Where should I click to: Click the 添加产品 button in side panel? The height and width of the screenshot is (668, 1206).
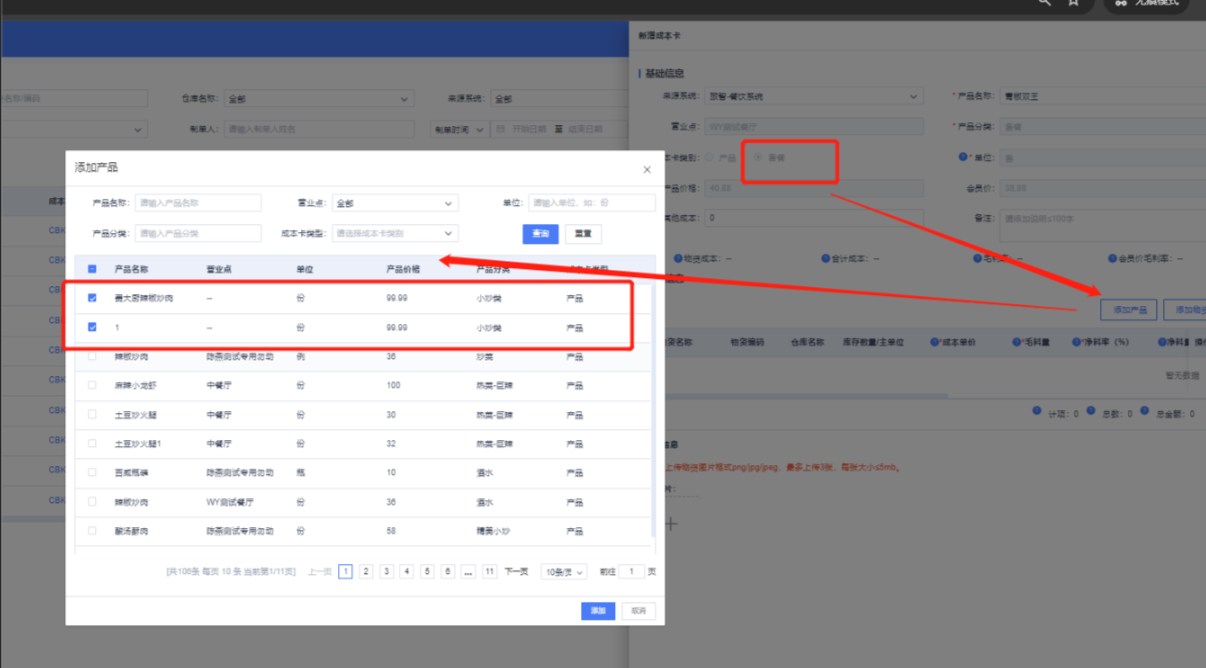[1129, 310]
